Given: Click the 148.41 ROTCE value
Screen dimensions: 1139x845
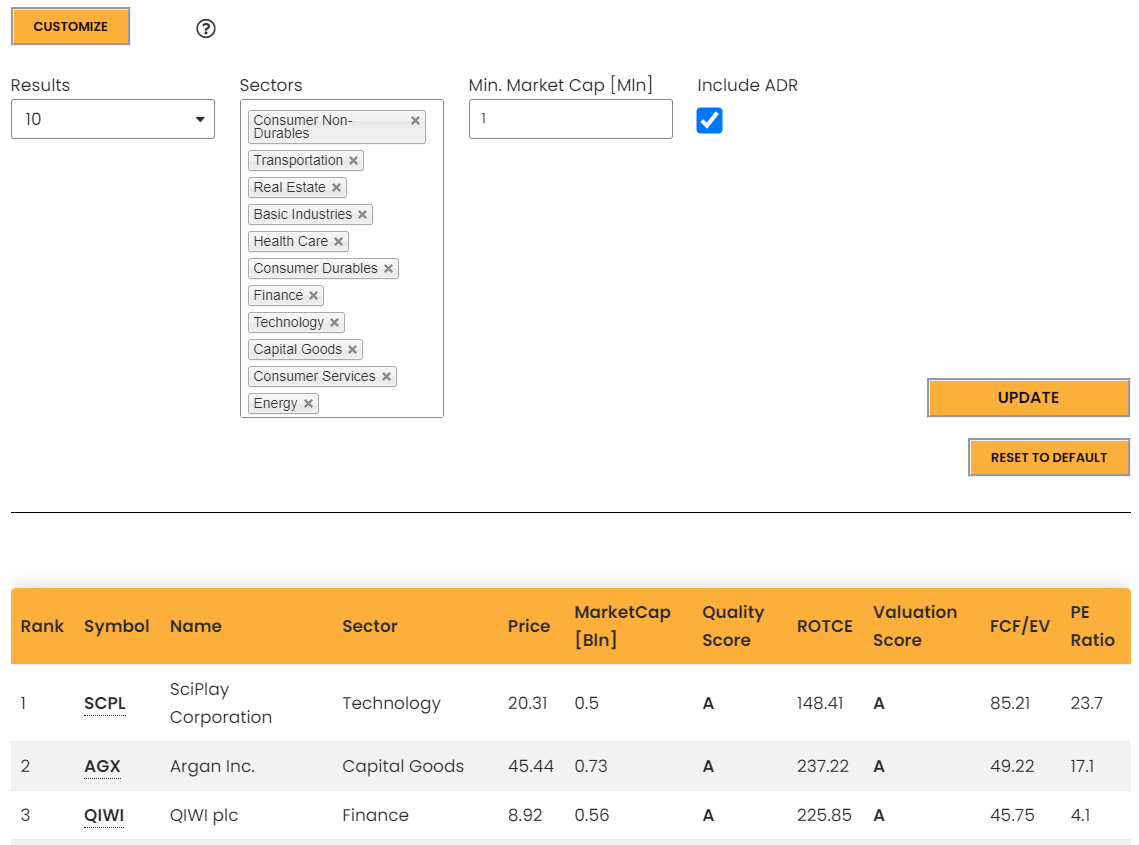Looking at the screenshot, I should pos(819,703).
